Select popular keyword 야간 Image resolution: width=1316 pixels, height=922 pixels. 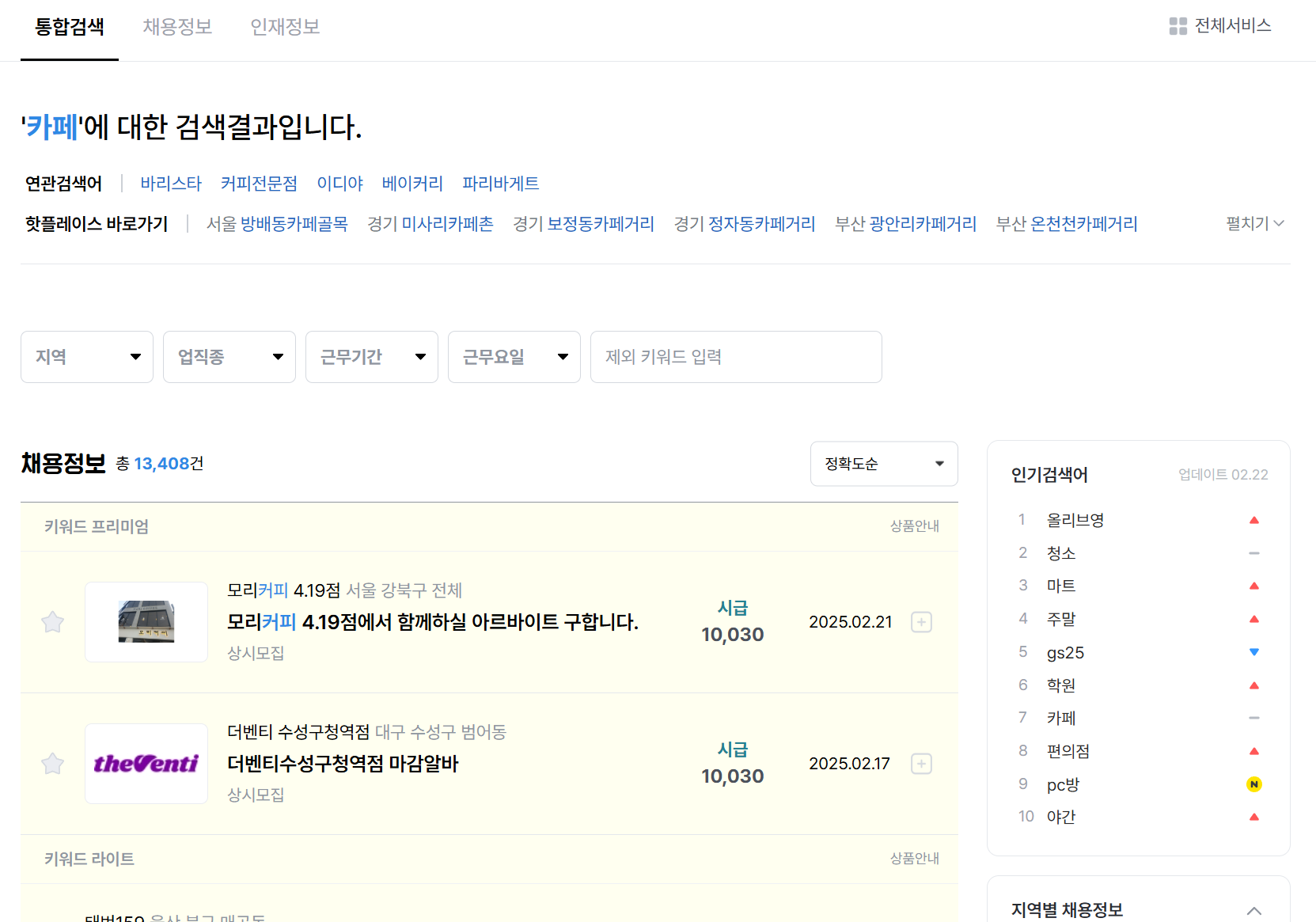1061,817
